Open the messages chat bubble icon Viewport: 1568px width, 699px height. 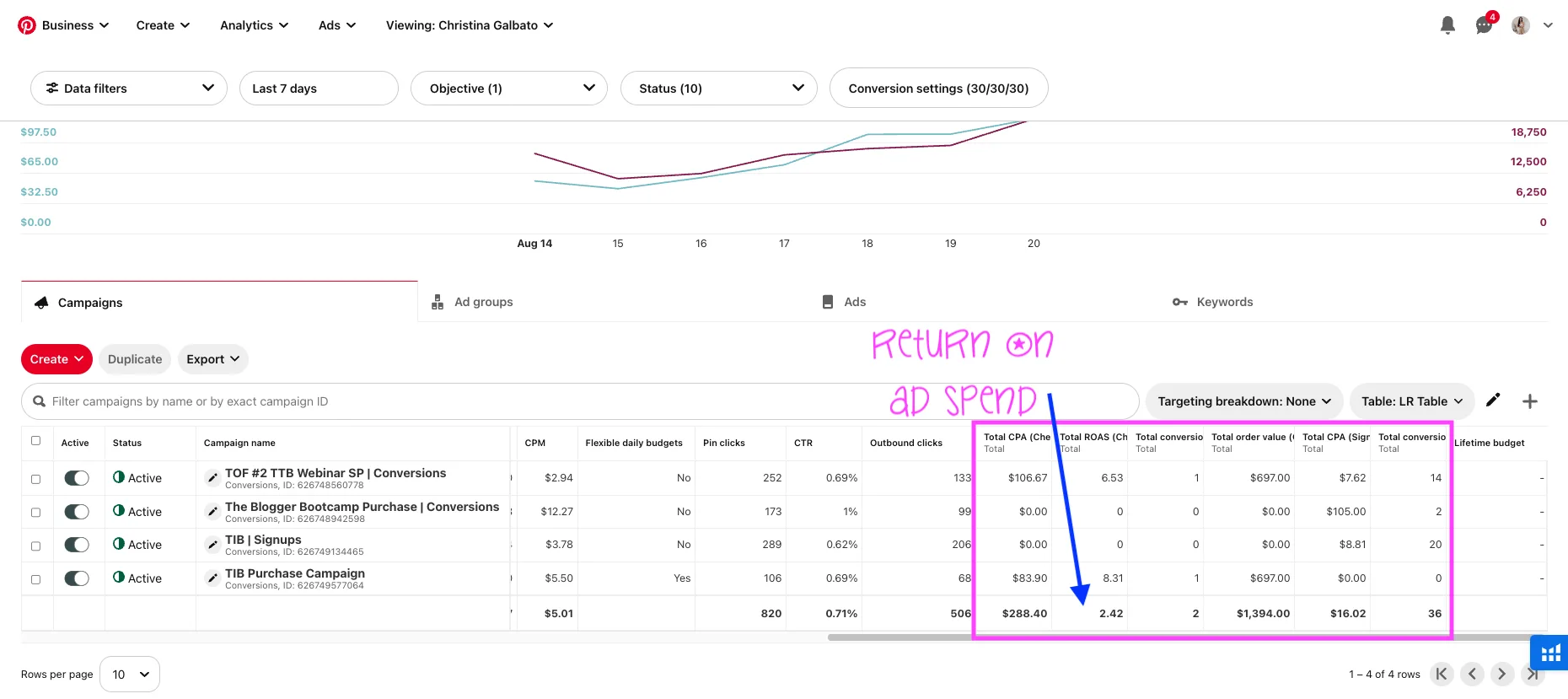pos(1484,25)
